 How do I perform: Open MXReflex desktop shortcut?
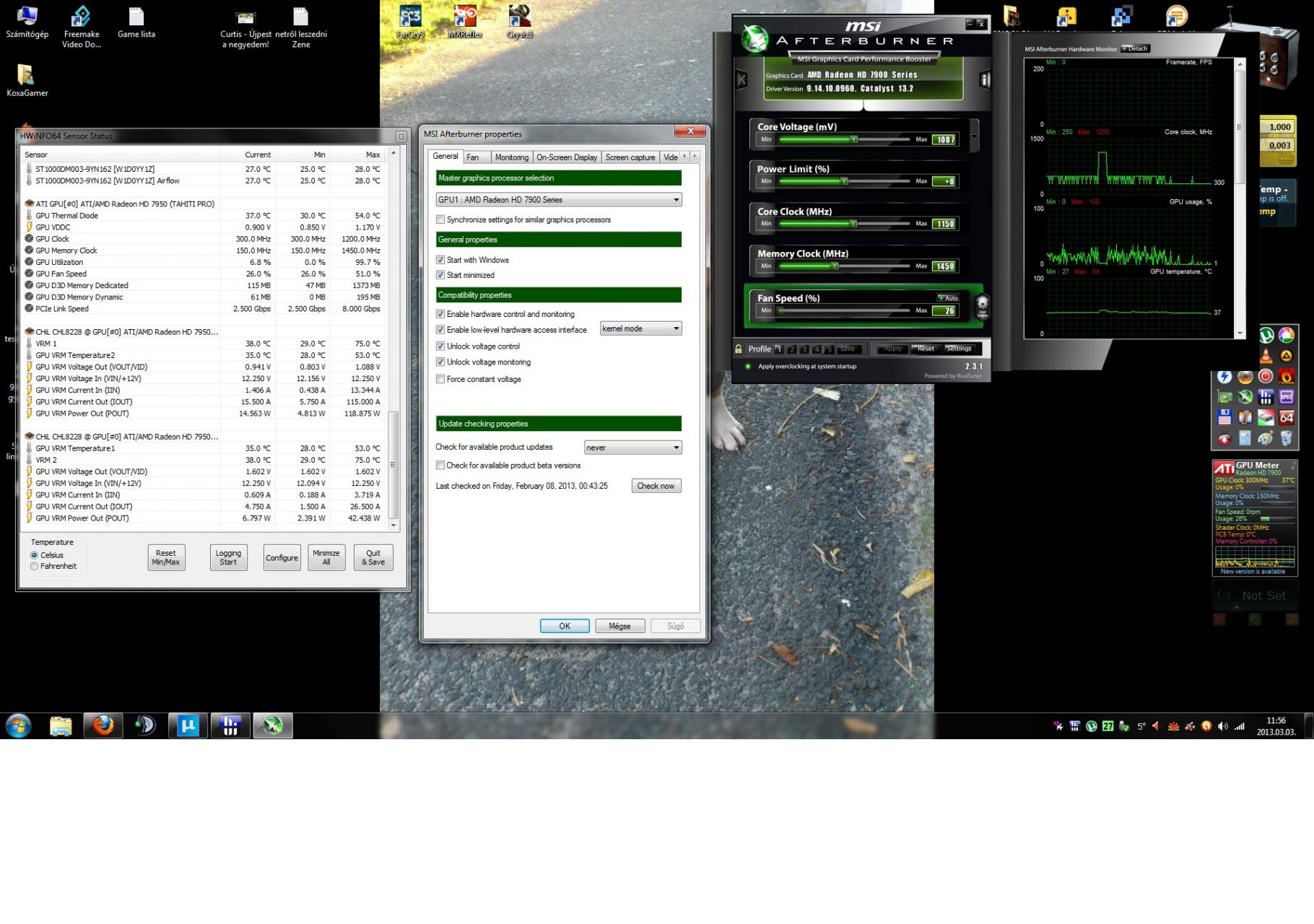tap(464, 22)
